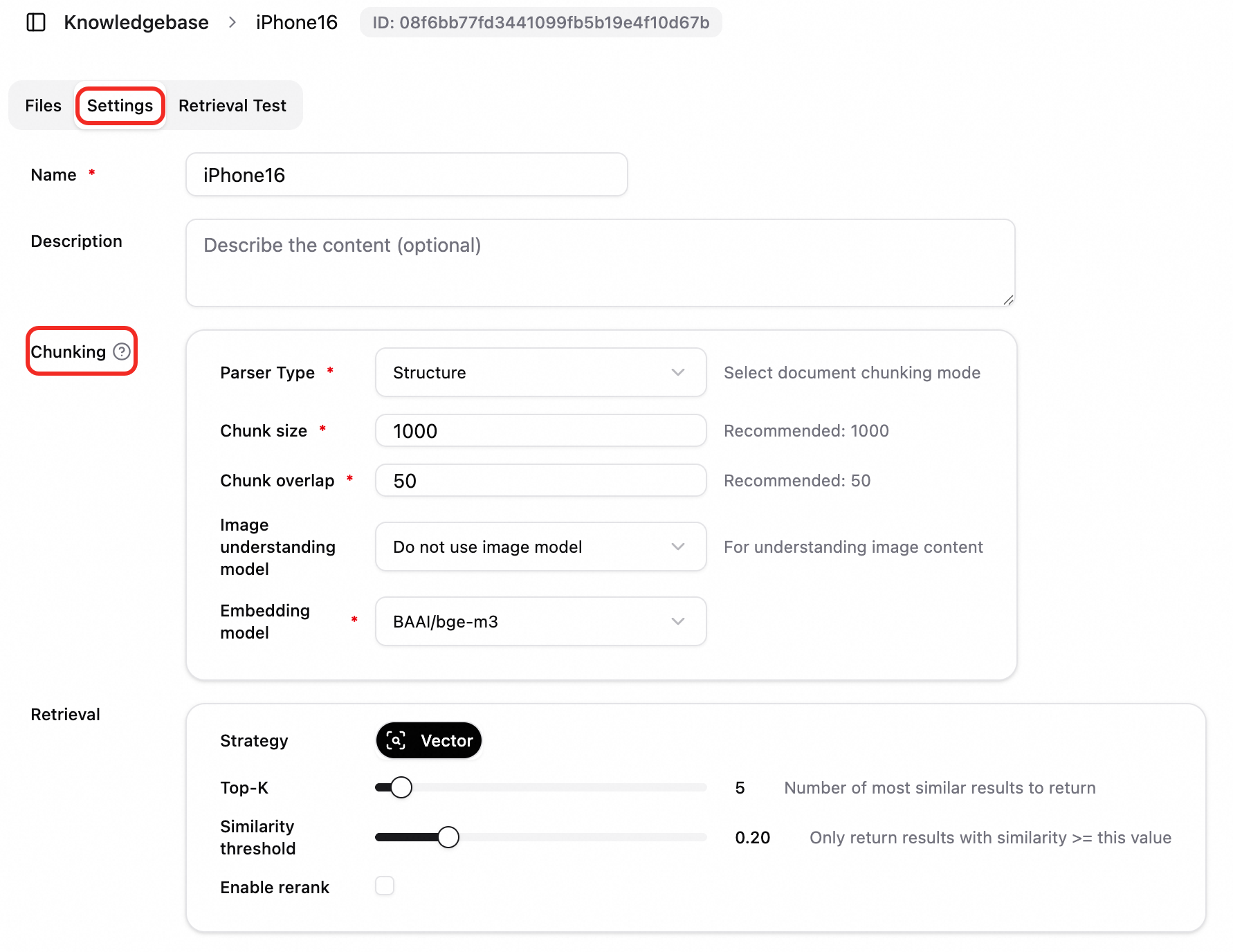Go to Knowledgebase breadcrumb
Screen dimensions: 1233x952
(x=136, y=22)
